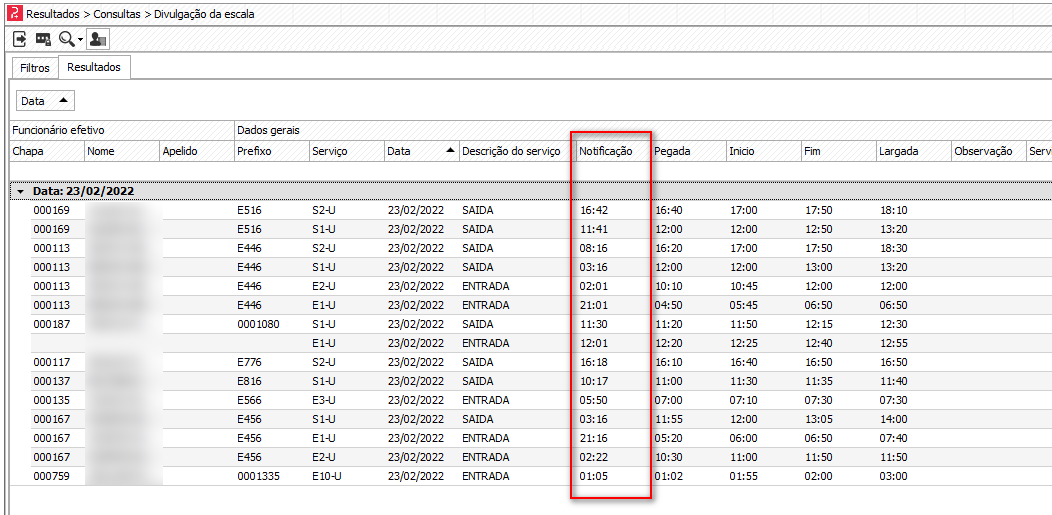The width and height of the screenshot is (1052, 515).
Task: Click the exit arrow toolbar icon
Action: [20, 40]
